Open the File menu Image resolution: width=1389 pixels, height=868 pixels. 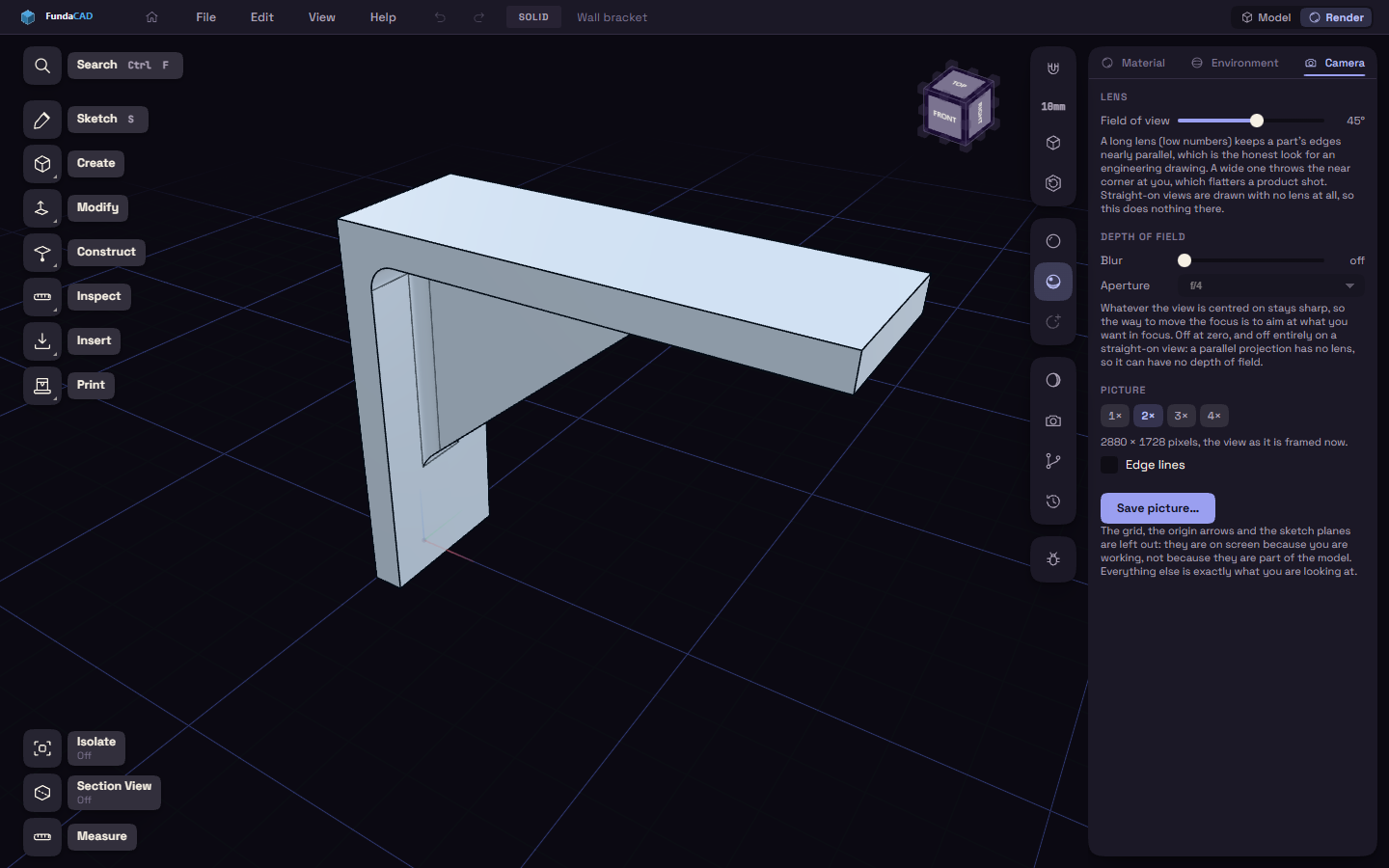tap(205, 17)
